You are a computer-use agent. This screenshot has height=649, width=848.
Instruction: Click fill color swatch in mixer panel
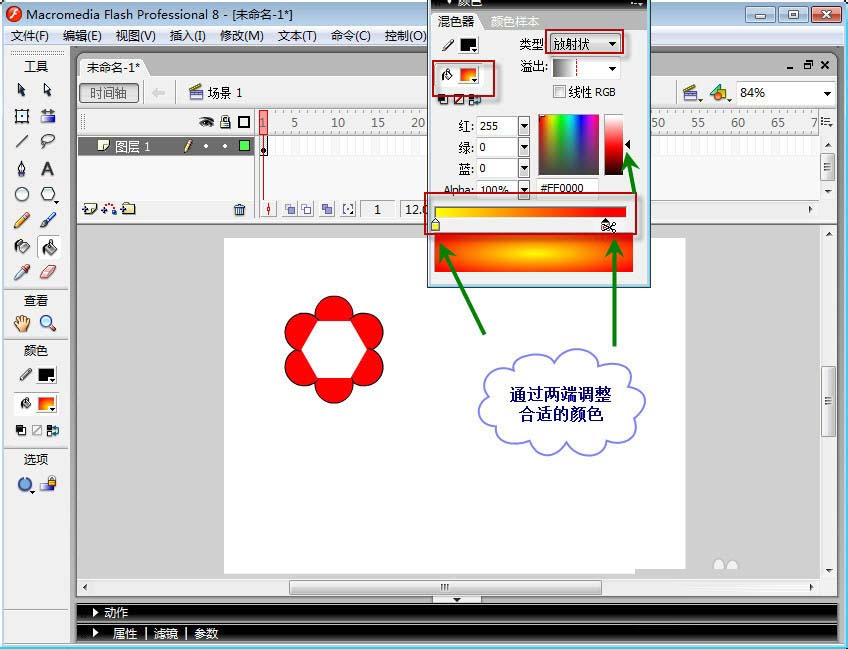coord(468,75)
